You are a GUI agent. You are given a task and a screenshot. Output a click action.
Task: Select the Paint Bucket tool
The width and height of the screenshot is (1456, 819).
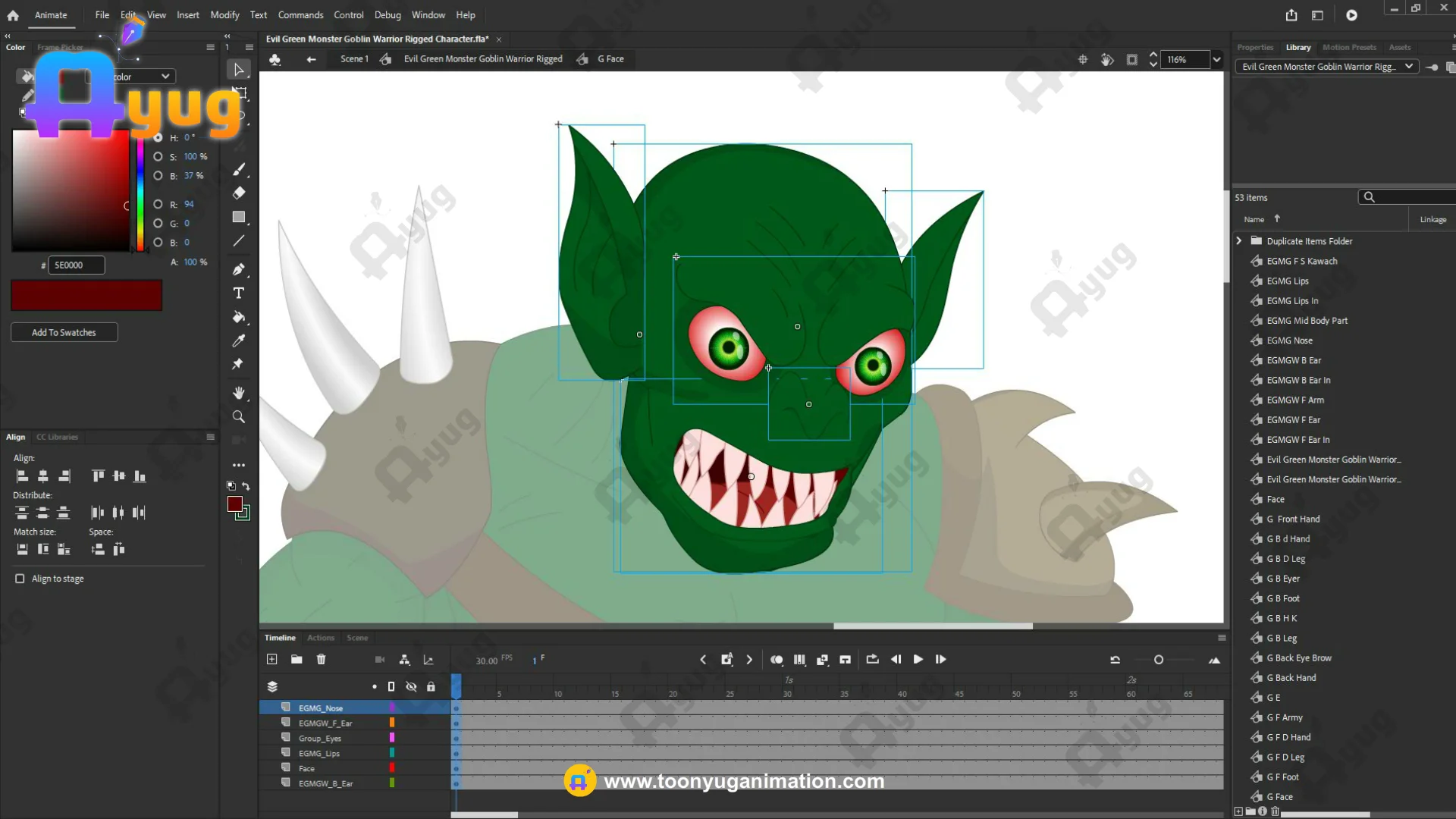(238, 317)
